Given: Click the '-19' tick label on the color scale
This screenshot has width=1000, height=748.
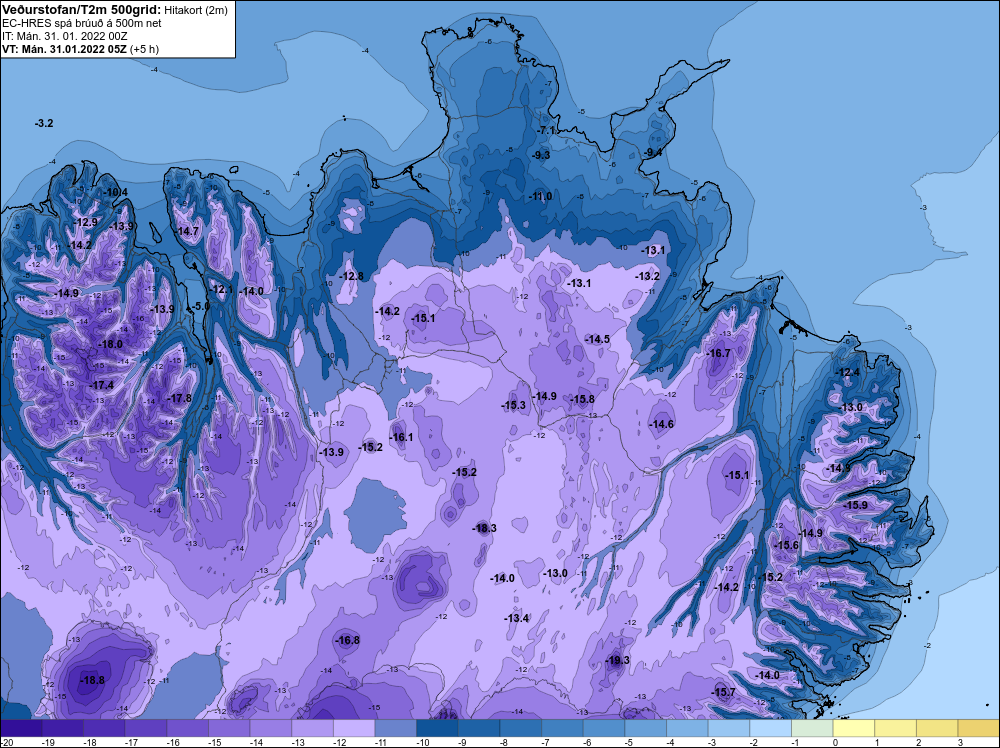Looking at the screenshot, I should (x=47, y=742).
